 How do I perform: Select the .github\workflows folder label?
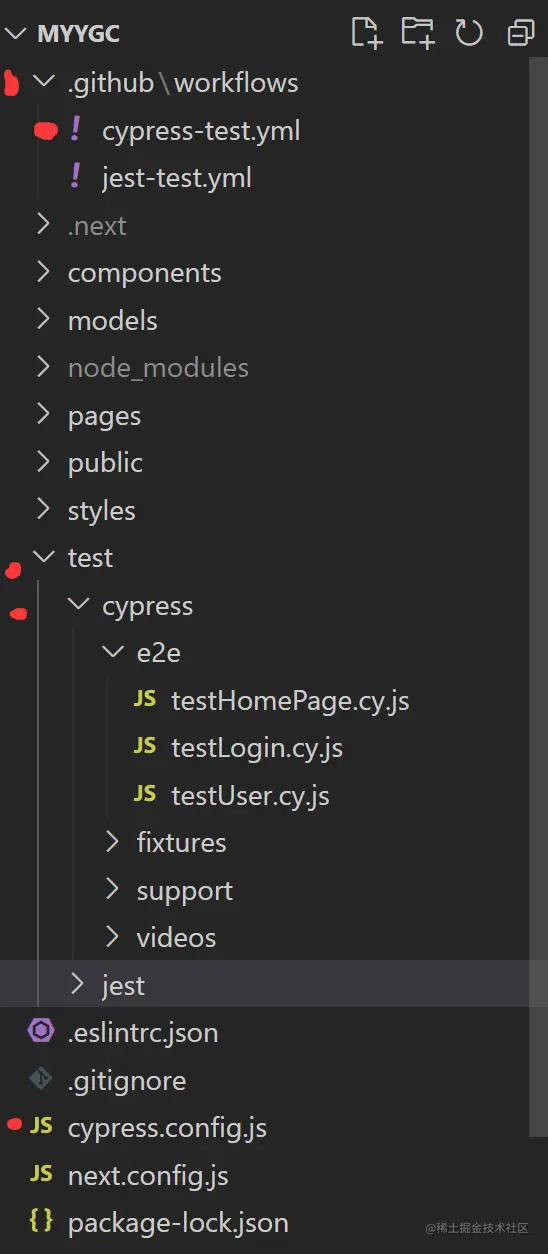point(183,82)
